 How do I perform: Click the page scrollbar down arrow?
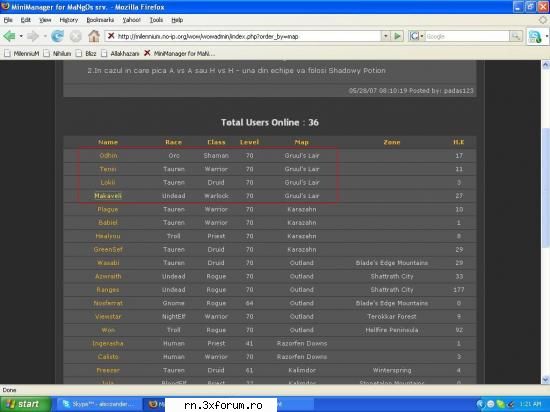point(545,379)
